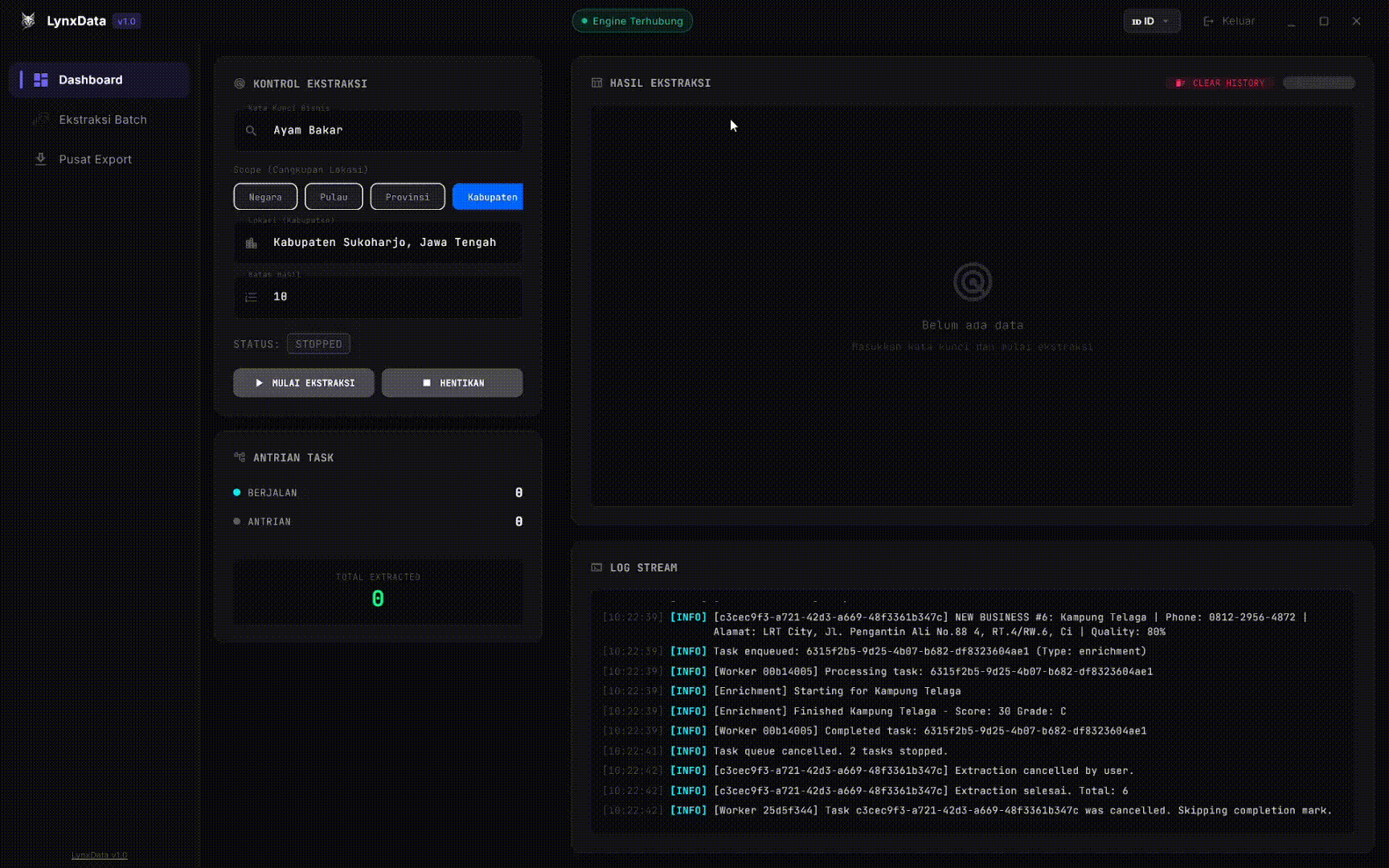
Task: Click the log line 'Extraction selesai. Total: 6'
Action: pyautogui.click(x=920, y=791)
